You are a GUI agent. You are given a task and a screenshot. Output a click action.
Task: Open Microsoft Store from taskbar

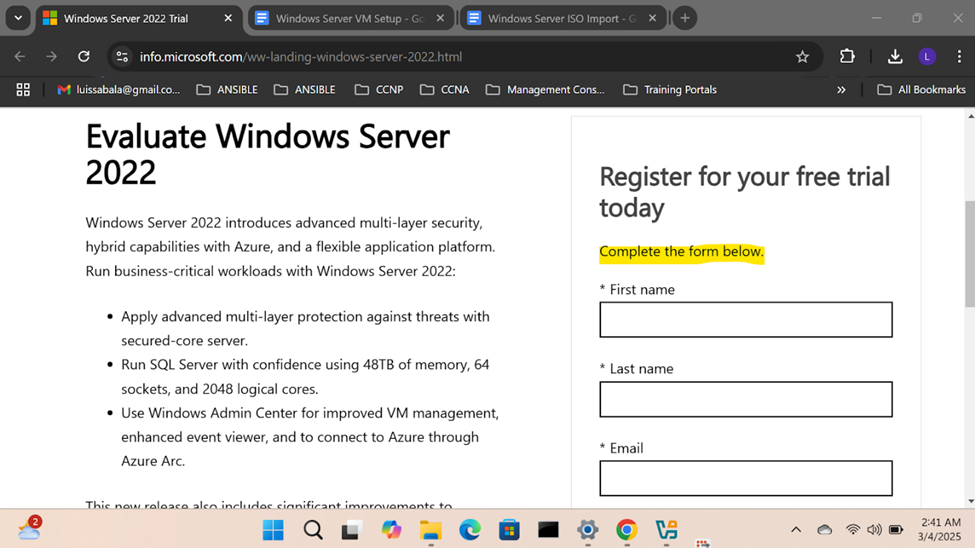[509, 530]
